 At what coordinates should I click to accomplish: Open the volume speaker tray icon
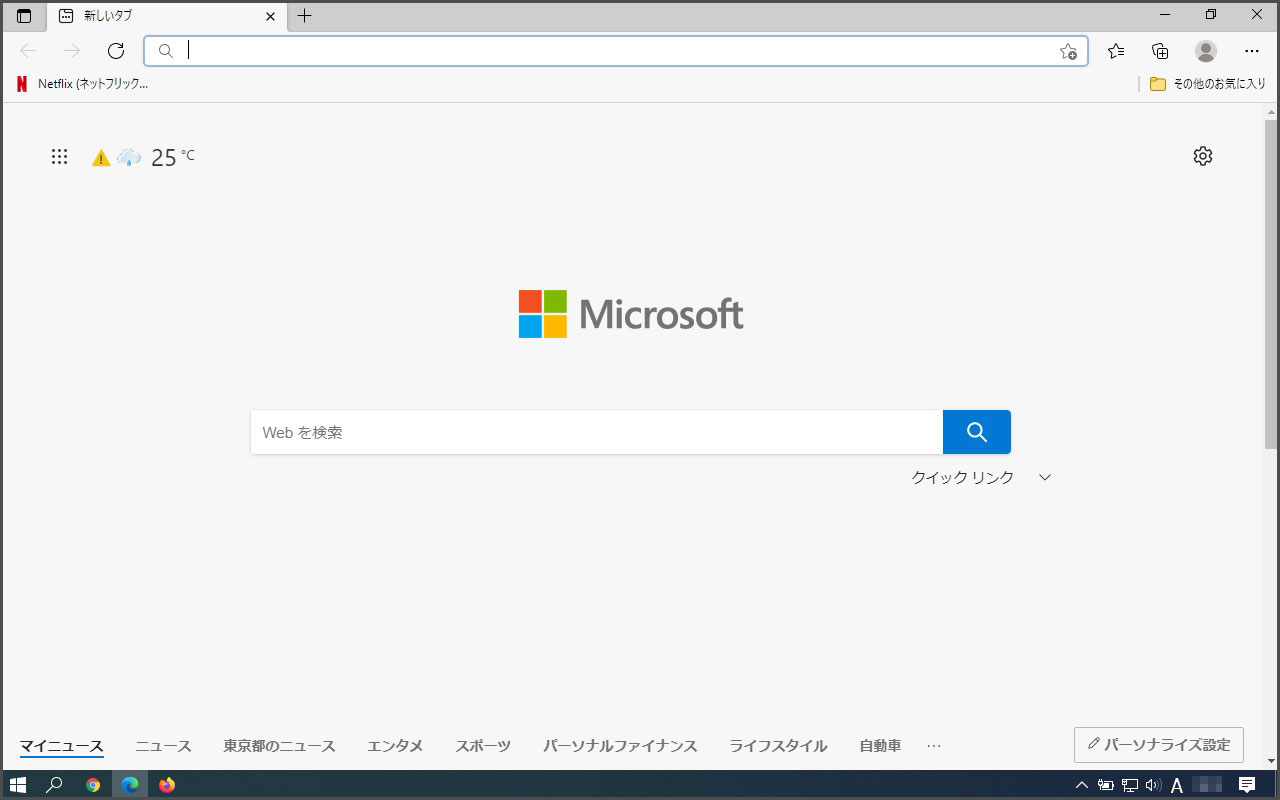tap(1153, 785)
